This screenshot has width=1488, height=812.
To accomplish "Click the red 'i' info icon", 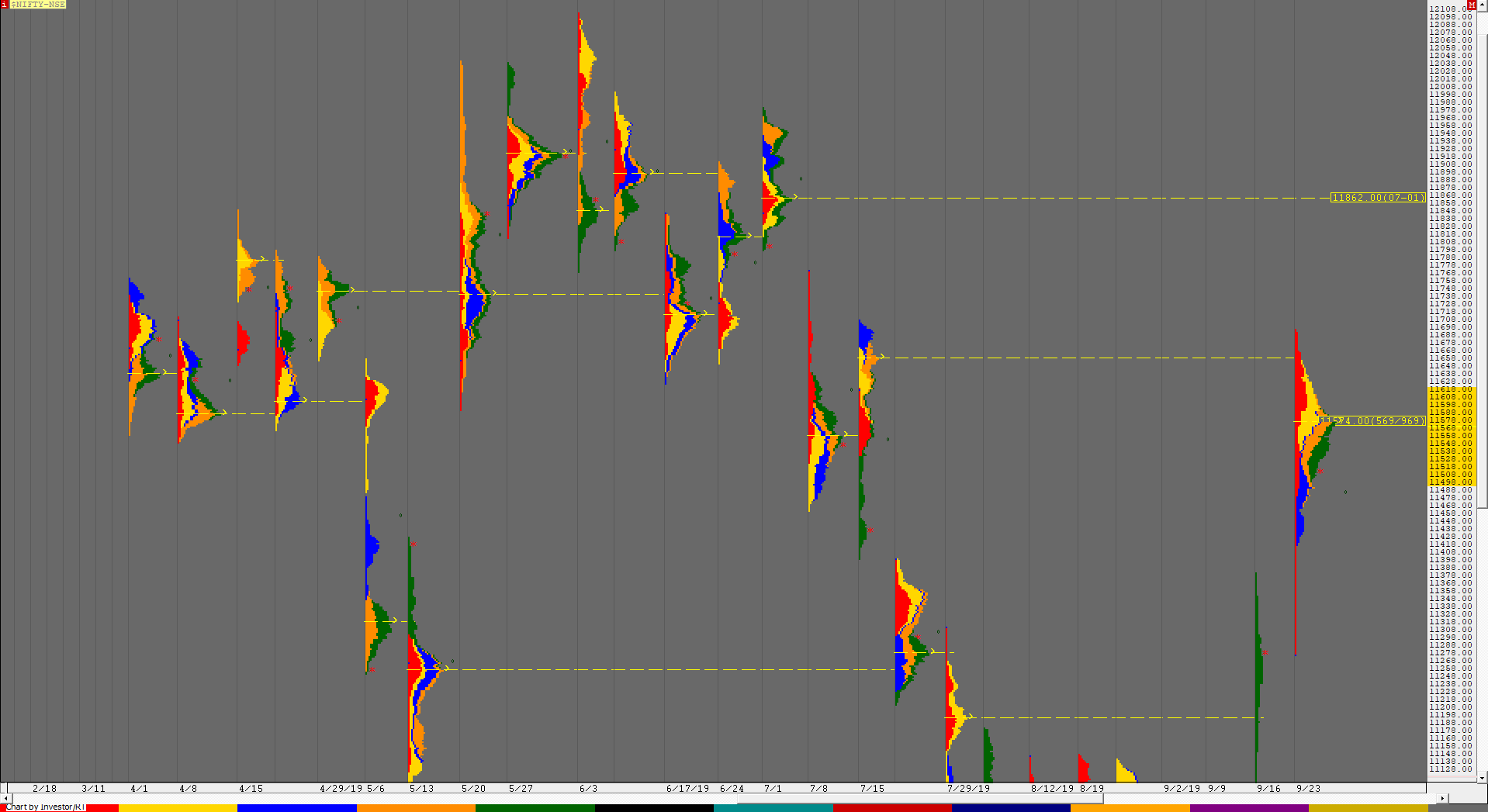I will 4,5.
